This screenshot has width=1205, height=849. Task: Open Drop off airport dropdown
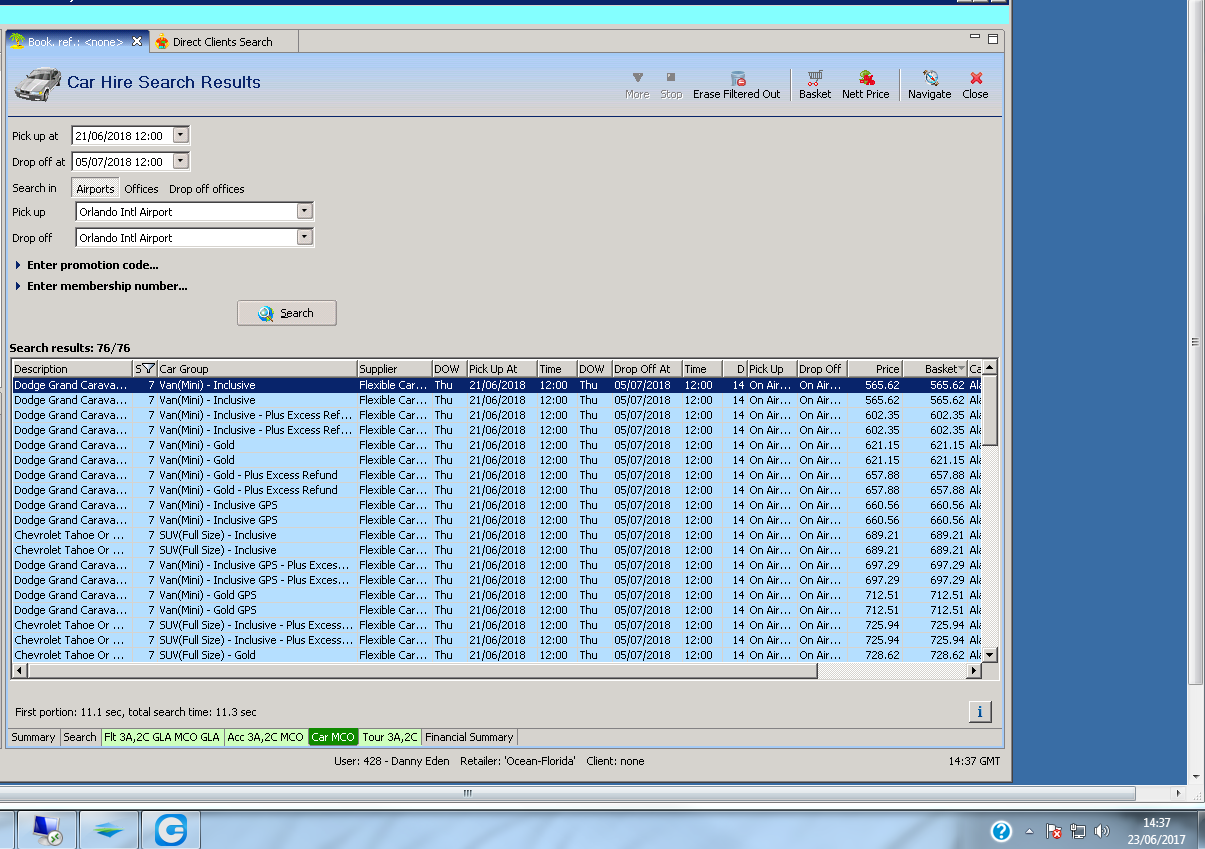point(305,237)
